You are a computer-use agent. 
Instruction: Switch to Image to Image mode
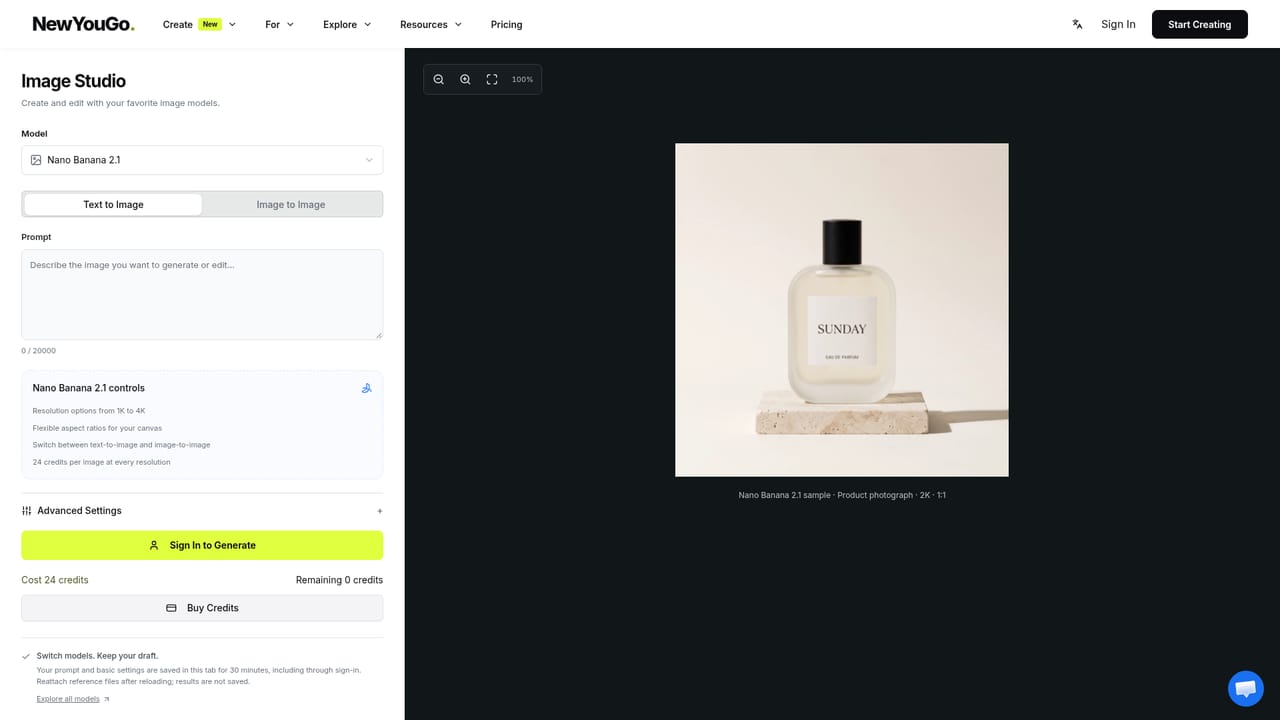point(291,204)
